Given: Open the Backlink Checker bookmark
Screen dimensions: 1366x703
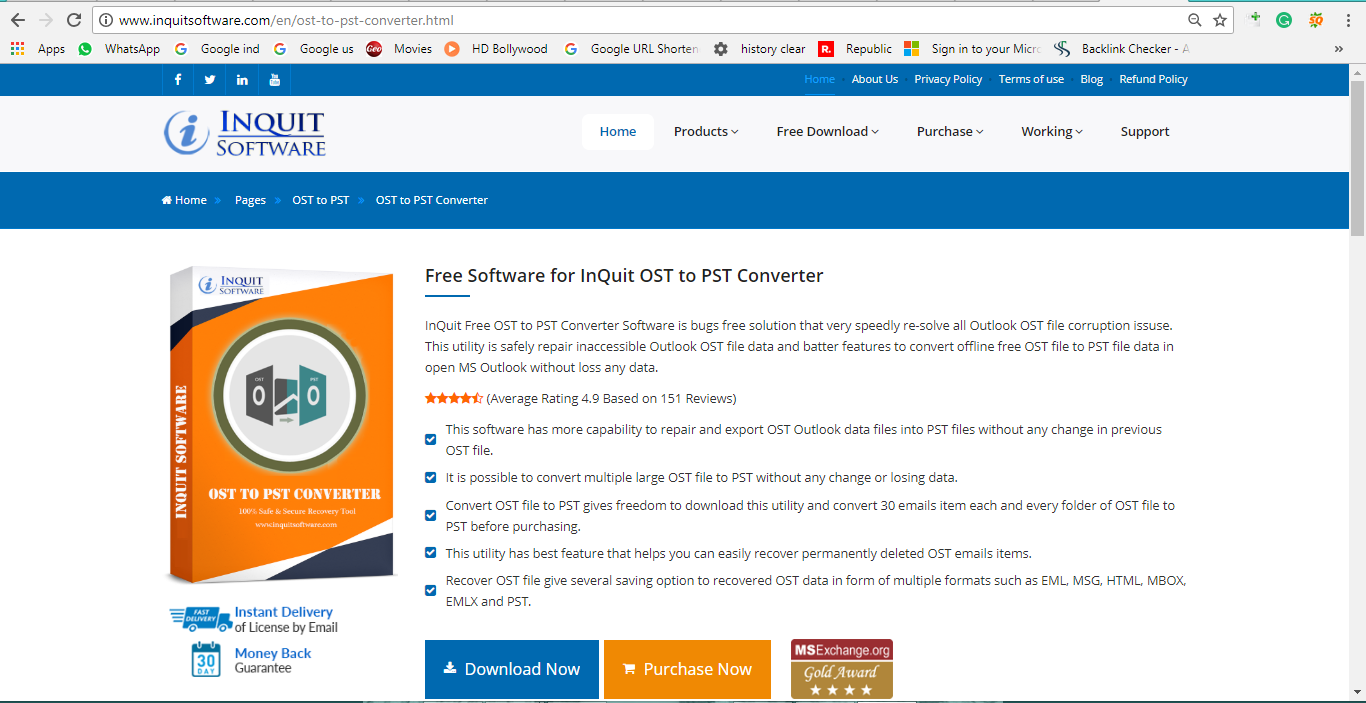Looking at the screenshot, I should click(x=1121, y=48).
